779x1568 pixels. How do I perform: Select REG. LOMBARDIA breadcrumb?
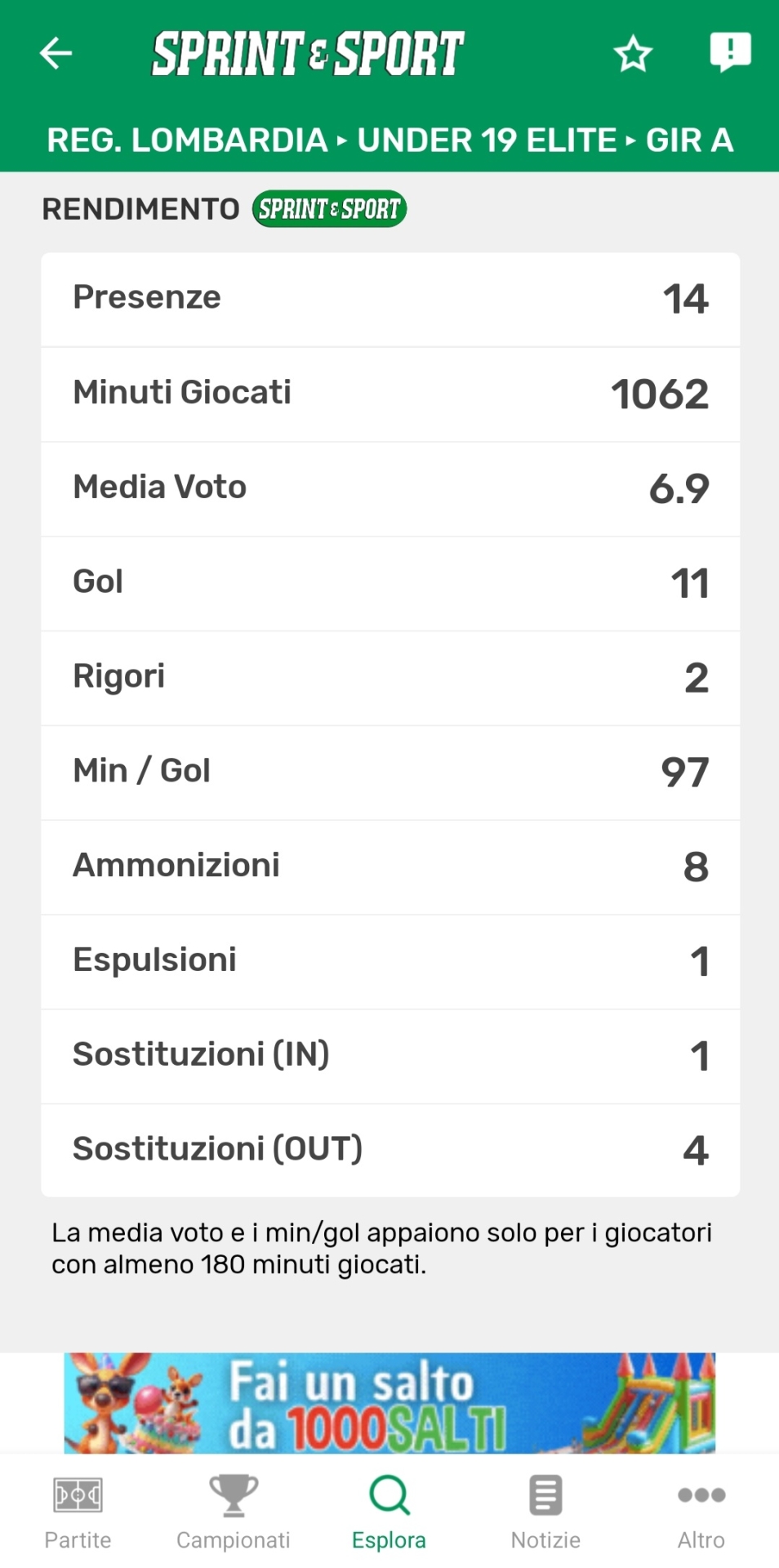pos(187,140)
